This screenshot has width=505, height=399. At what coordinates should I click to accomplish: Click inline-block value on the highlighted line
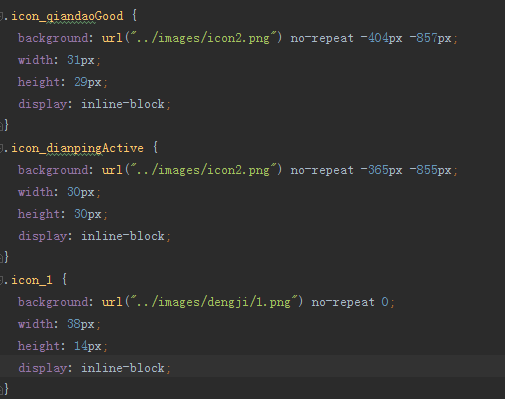coord(123,368)
